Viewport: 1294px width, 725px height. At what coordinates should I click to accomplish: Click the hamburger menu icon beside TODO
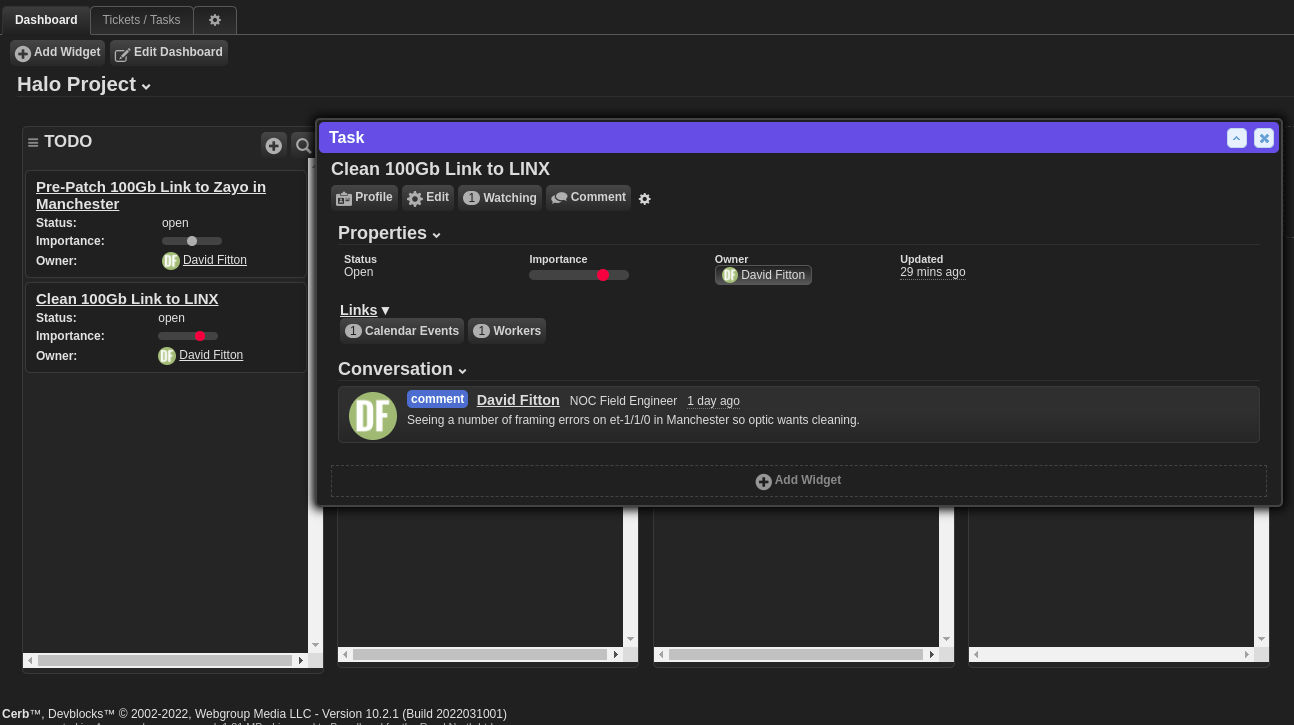(x=33, y=142)
